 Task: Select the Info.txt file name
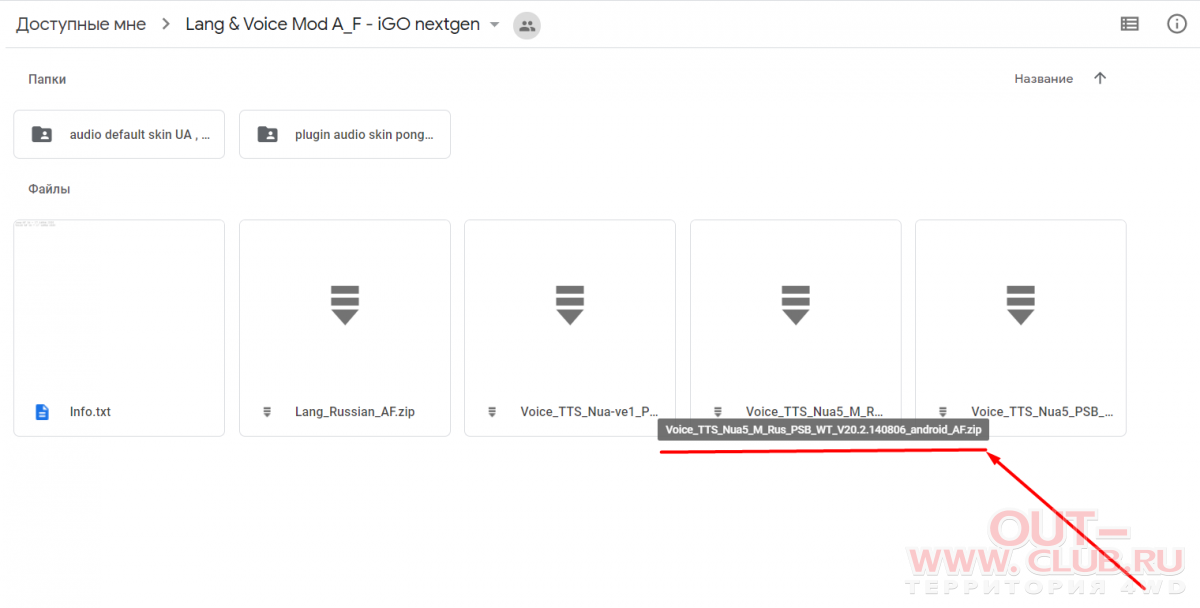[x=90, y=411]
